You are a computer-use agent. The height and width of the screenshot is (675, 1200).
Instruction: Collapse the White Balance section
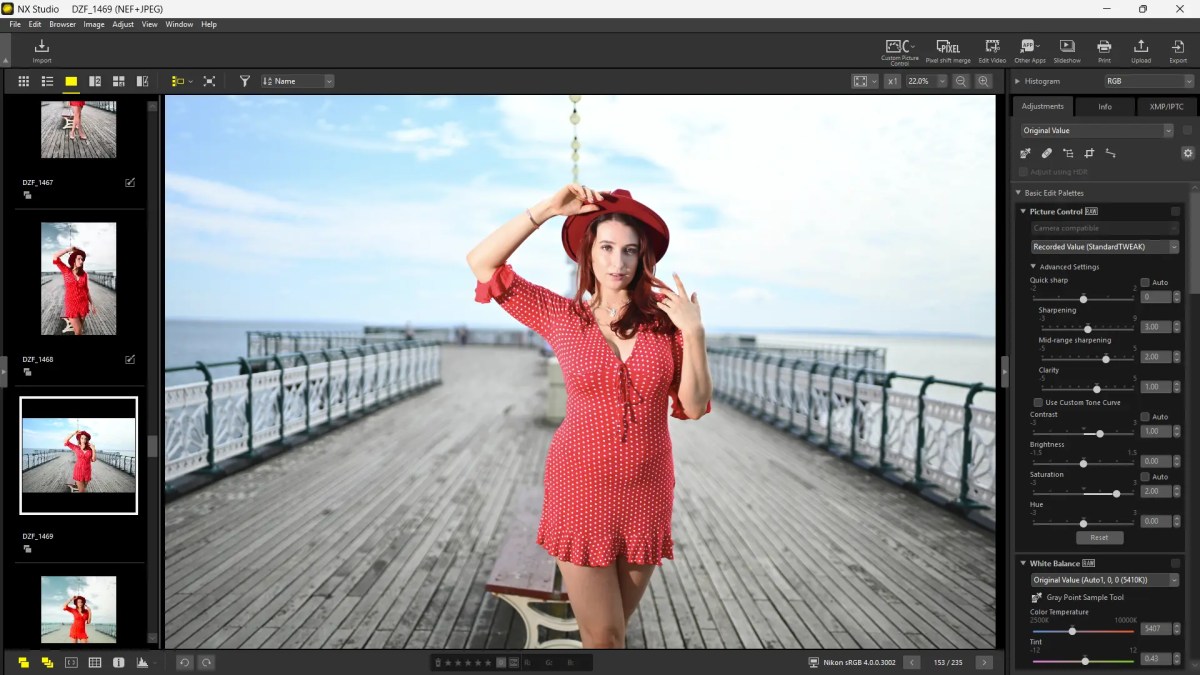(1023, 562)
